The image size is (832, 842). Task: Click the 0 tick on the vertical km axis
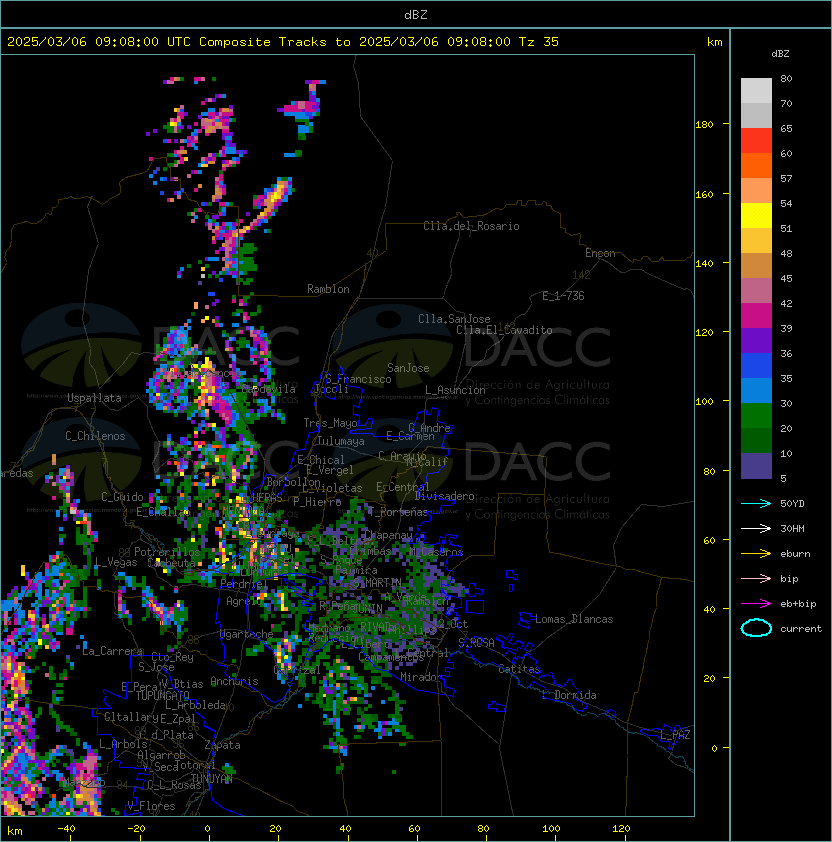pyautogui.click(x=714, y=749)
